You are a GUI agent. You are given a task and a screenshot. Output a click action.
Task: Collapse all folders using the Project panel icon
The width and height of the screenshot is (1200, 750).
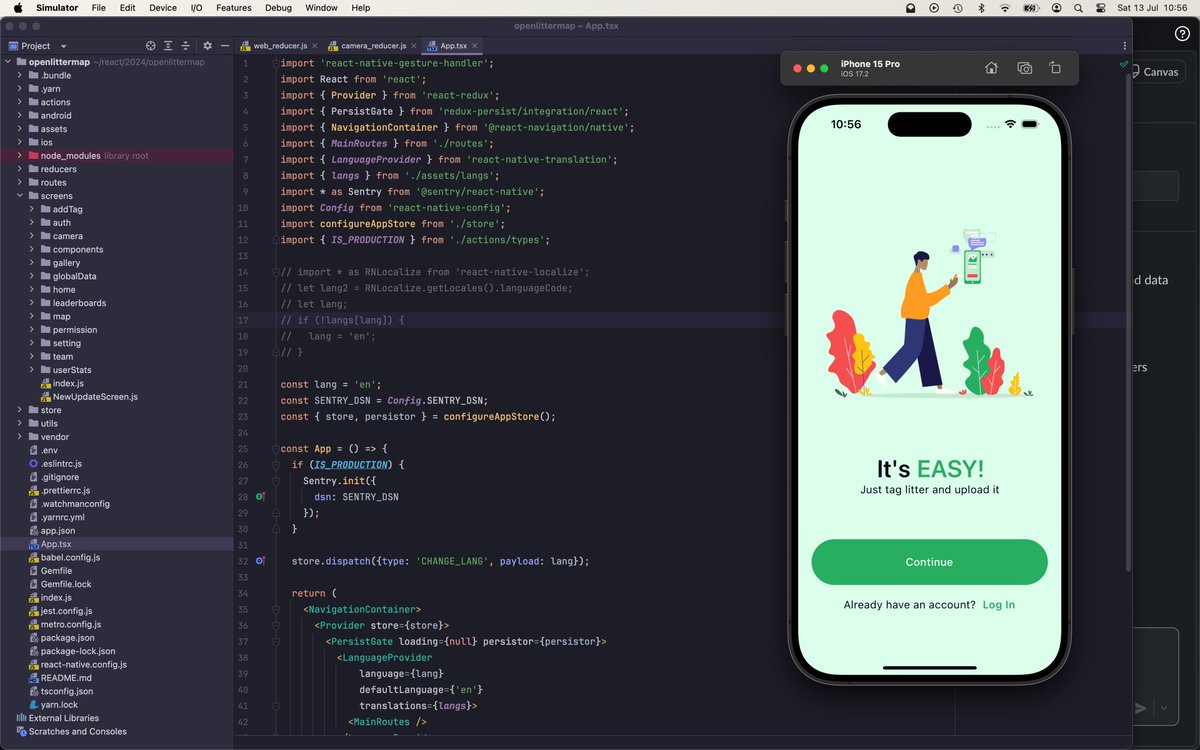(x=186, y=45)
